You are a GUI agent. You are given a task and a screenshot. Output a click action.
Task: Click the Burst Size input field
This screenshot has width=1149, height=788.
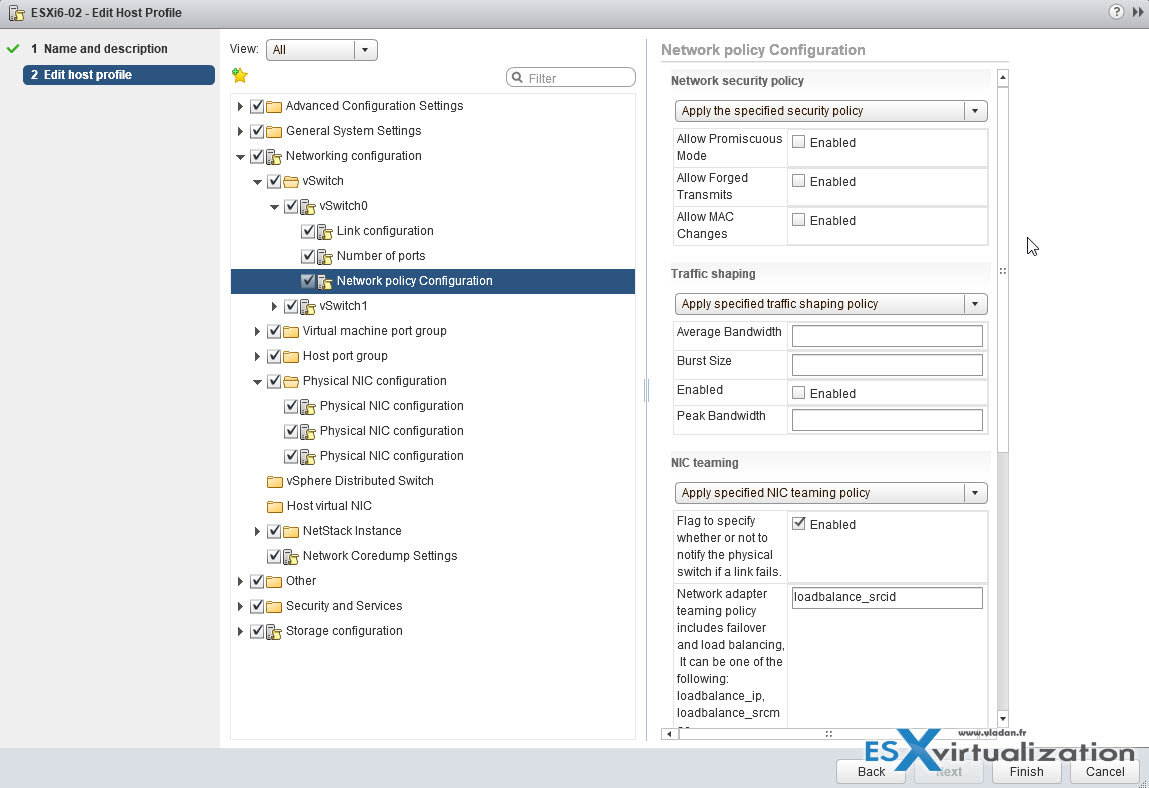[887, 364]
